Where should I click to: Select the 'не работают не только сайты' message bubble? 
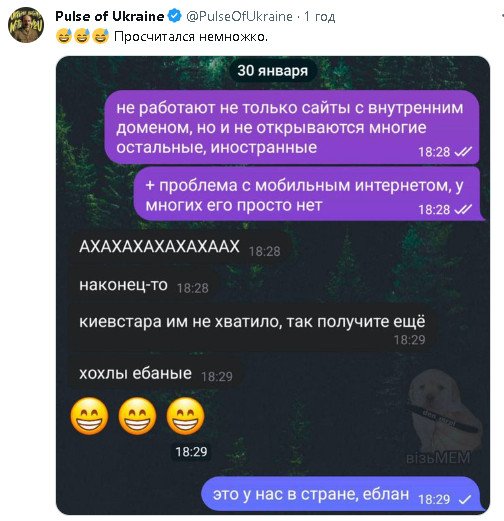tap(292, 127)
